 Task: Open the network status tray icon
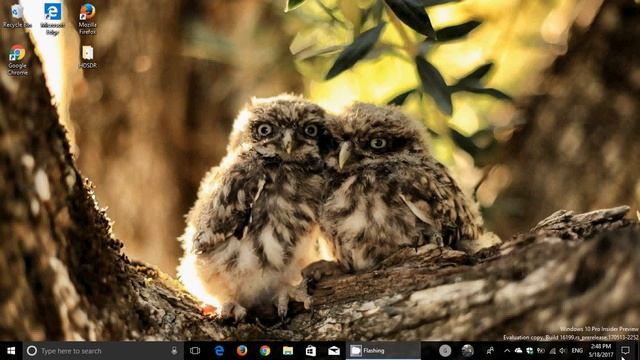(x=553, y=351)
